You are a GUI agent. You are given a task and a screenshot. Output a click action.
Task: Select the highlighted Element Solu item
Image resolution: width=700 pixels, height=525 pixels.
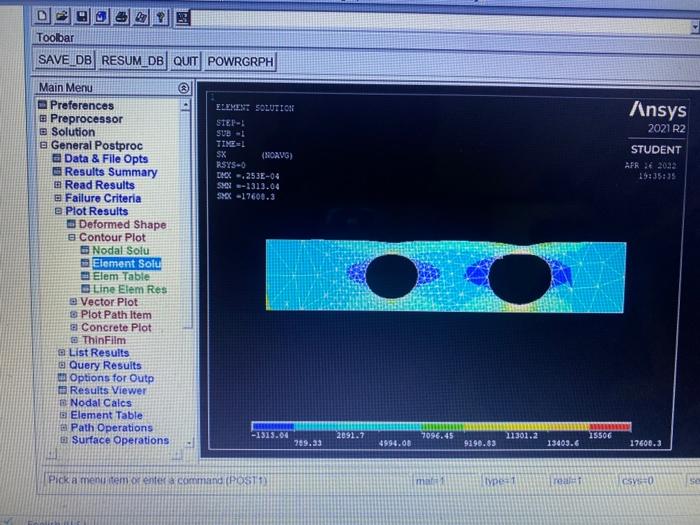pos(126,263)
